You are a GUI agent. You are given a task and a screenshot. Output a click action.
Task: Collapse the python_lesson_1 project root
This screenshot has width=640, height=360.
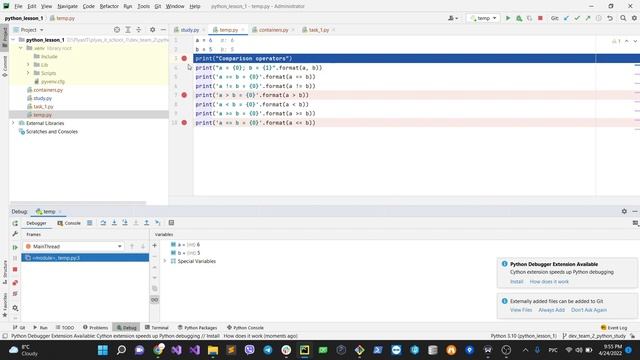click(x=13, y=40)
